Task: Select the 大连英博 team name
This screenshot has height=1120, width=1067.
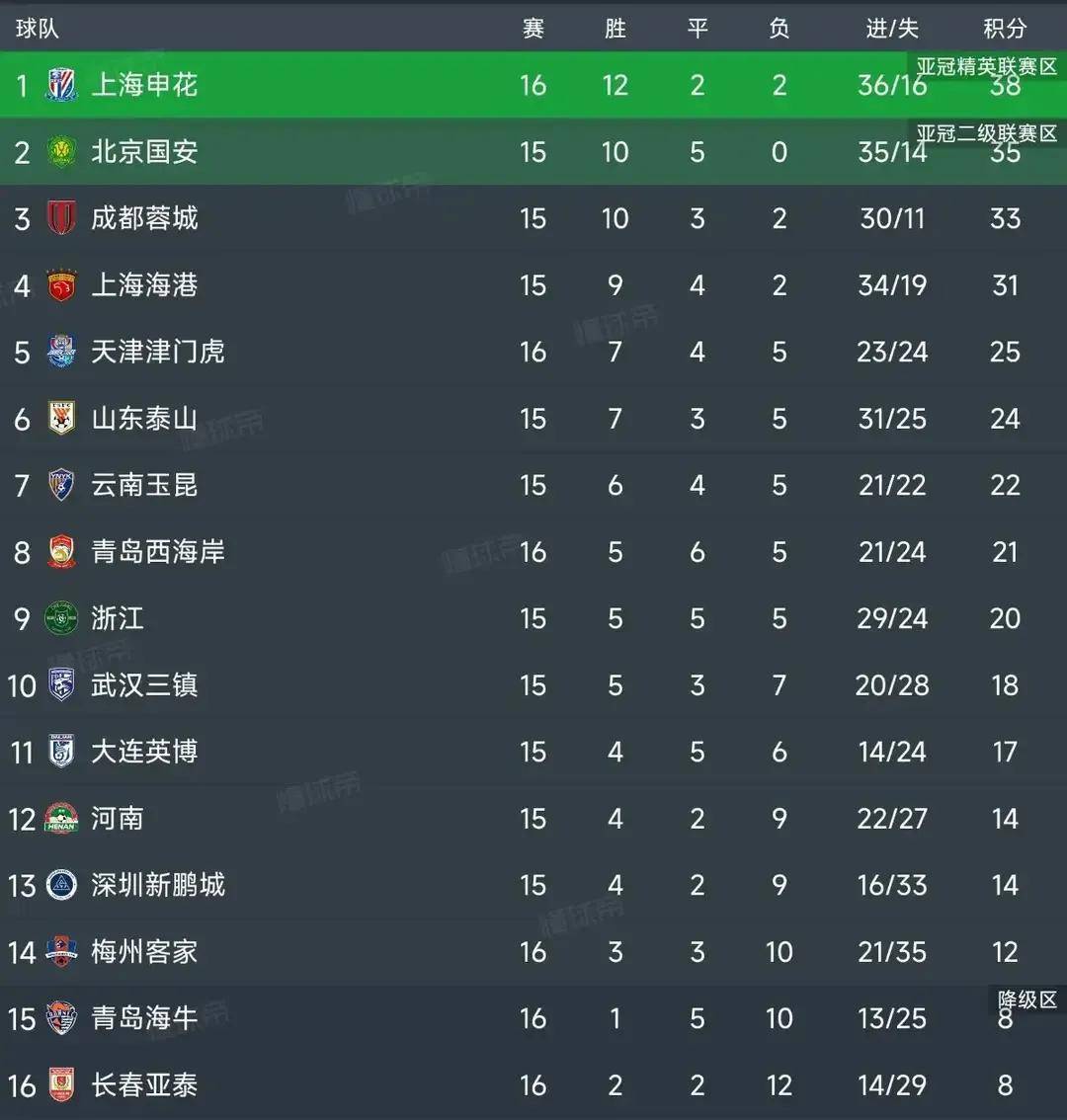Action: pyautogui.click(x=144, y=752)
